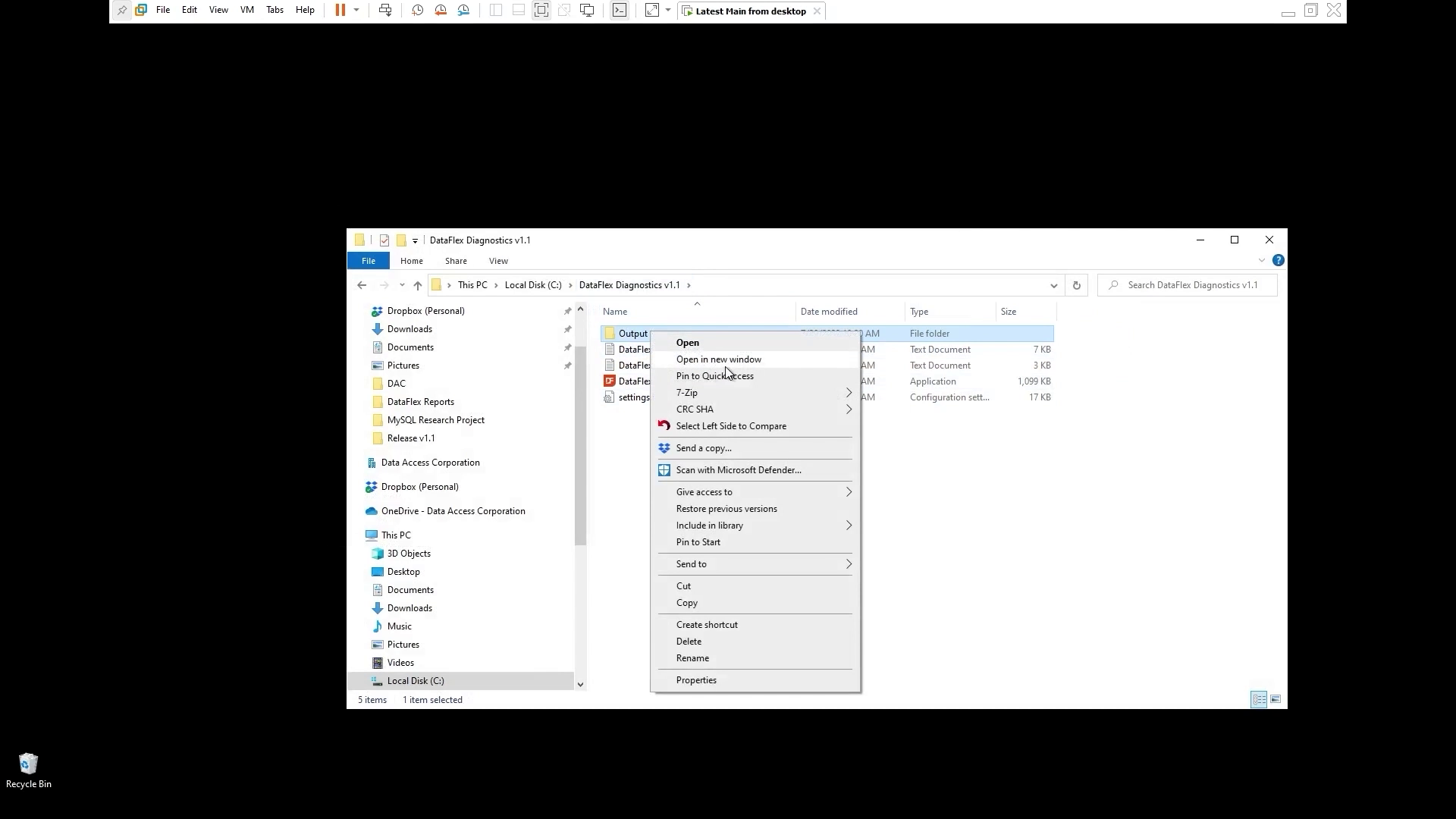This screenshot has height=819, width=1456.
Task: Switch to Explorer View ribbon tab
Action: click(498, 261)
